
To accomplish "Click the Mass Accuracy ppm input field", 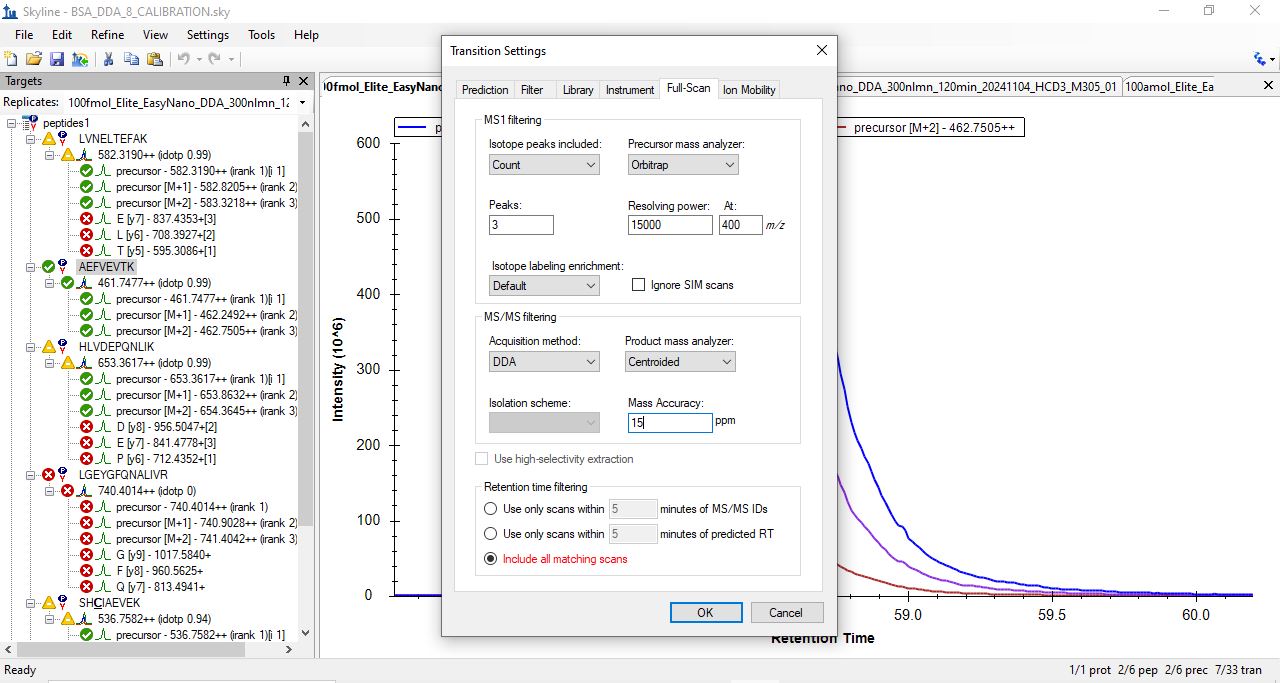I will pyautogui.click(x=669, y=423).
